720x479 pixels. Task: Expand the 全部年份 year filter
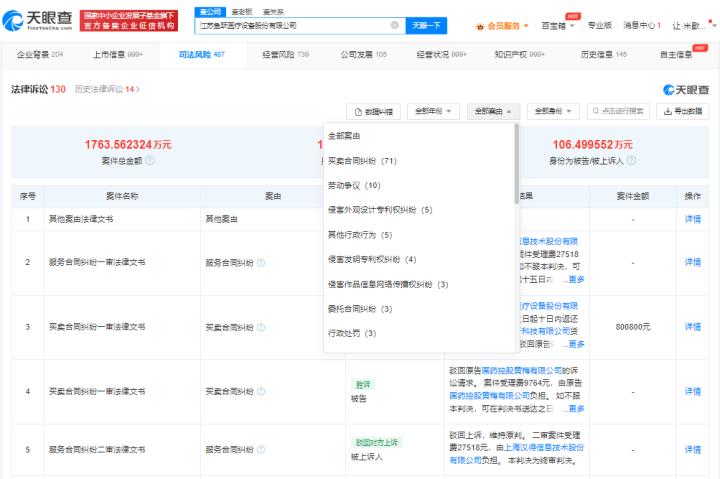(433, 111)
